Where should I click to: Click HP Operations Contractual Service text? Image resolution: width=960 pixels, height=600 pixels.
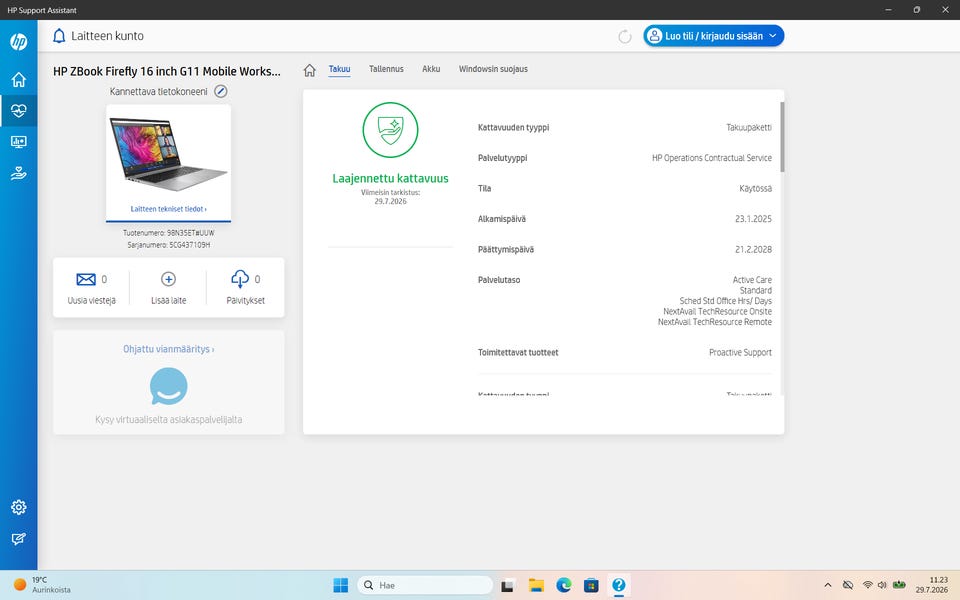pos(711,158)
